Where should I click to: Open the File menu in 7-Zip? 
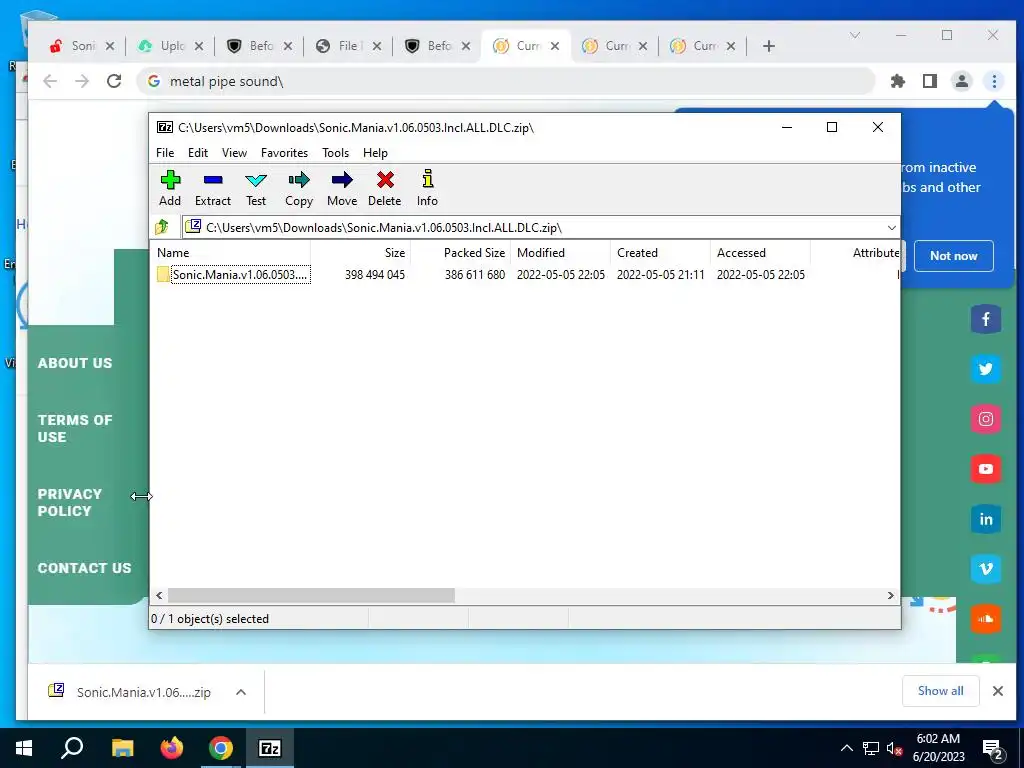(x=165, y=153)
